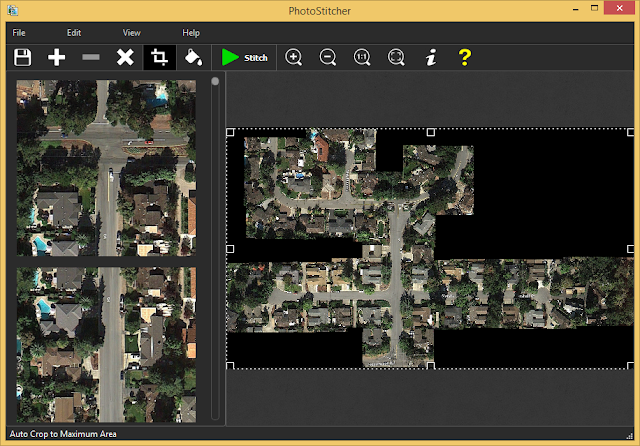Open help with yellow question mark
640x446 pixels.
(x=464, y=58)
